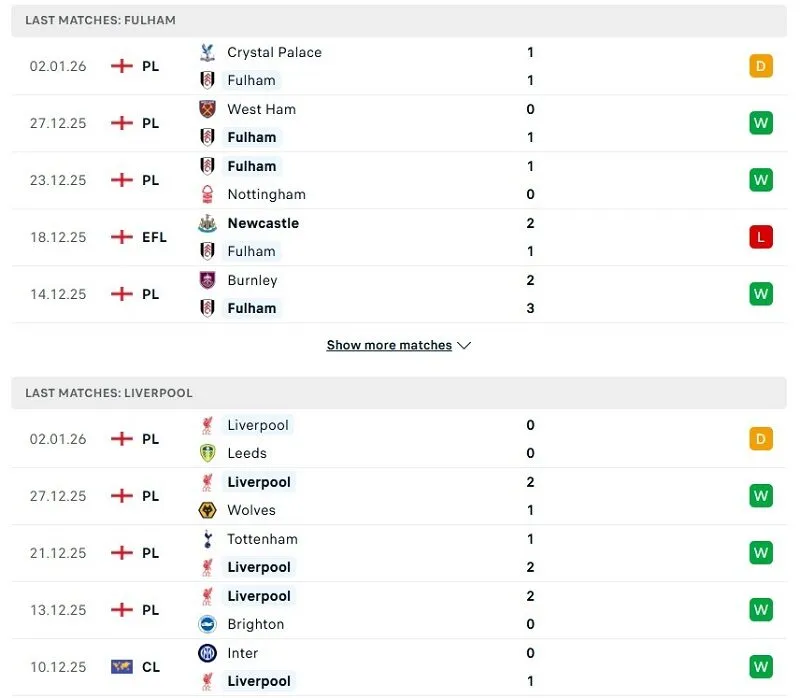Select the Brighton club crest
This screenshot has height=698, width=800.
206,624
